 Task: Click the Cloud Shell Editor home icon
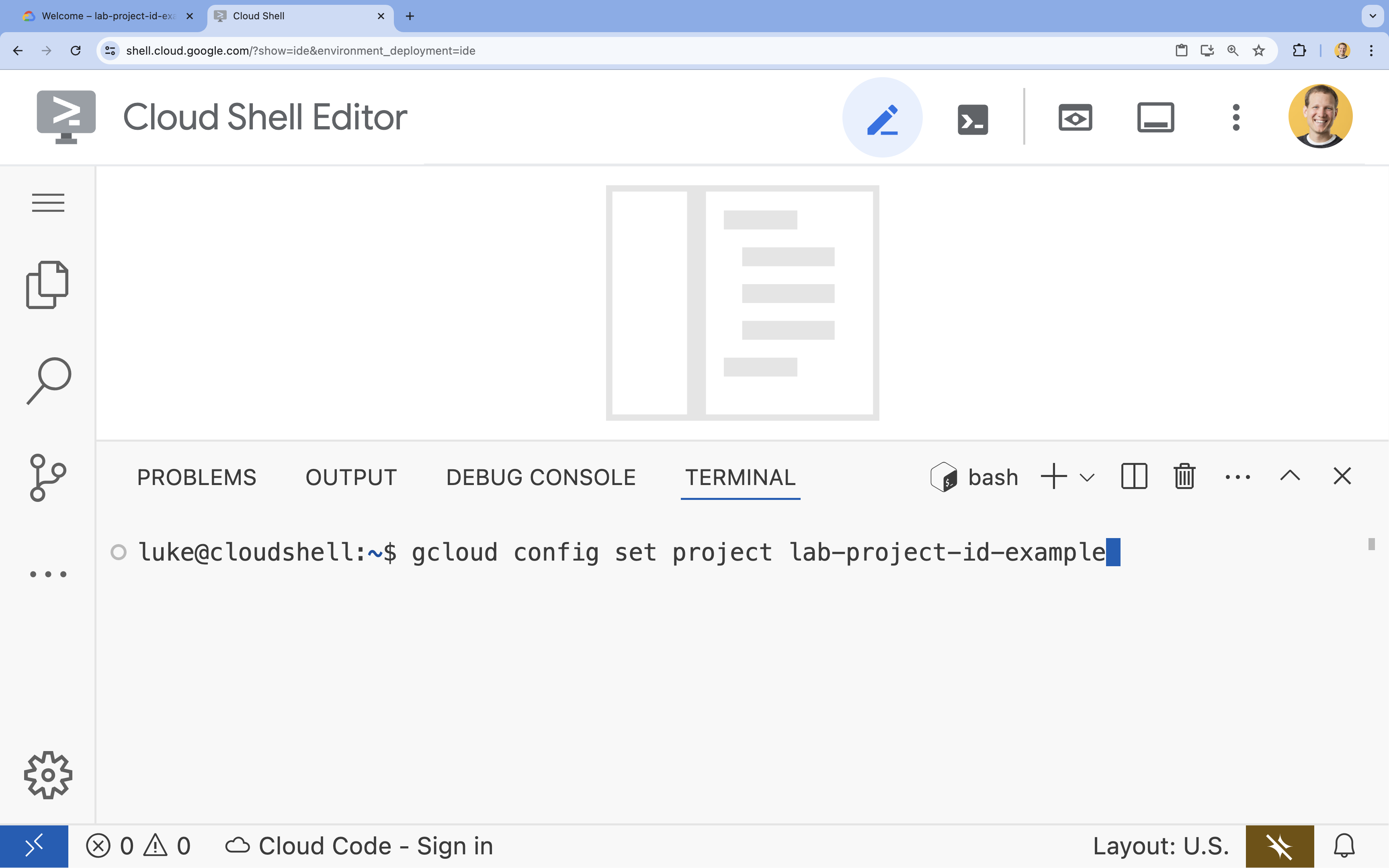pos(66,117)
